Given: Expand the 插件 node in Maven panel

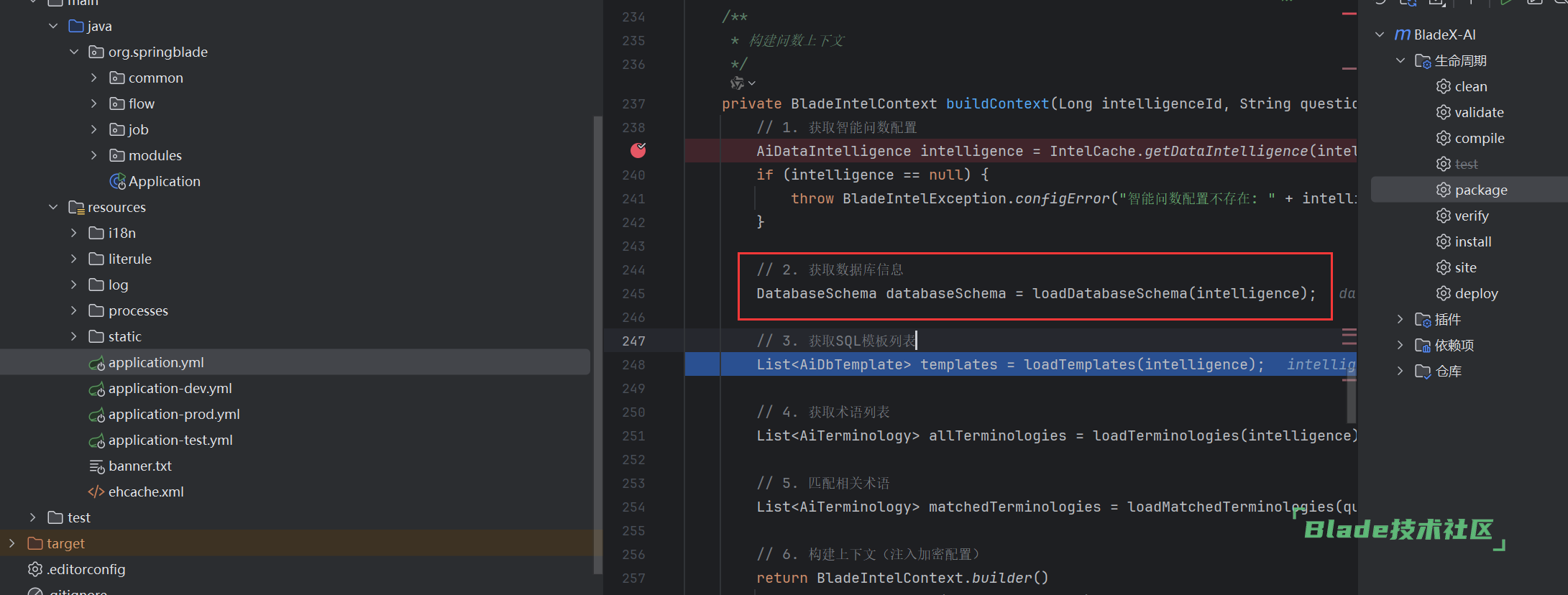Looking at the screenshot, I should (1400, 319).
